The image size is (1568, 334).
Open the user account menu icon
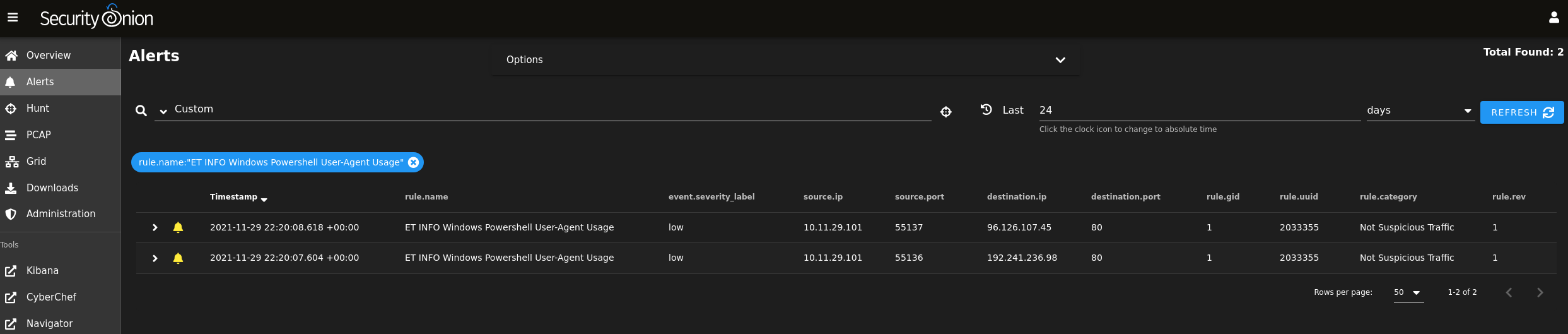click(x=1553, y=18)
